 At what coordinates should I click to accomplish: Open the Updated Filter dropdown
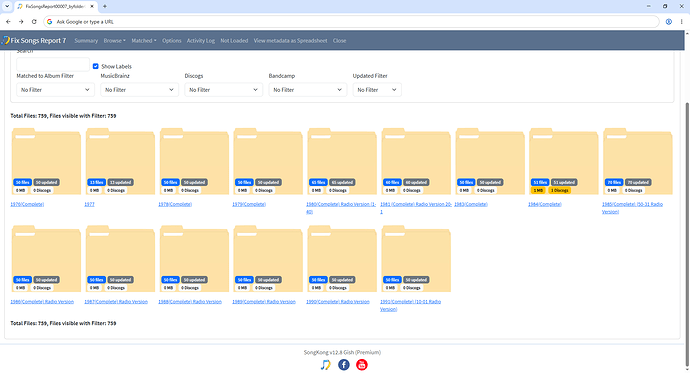377,90
